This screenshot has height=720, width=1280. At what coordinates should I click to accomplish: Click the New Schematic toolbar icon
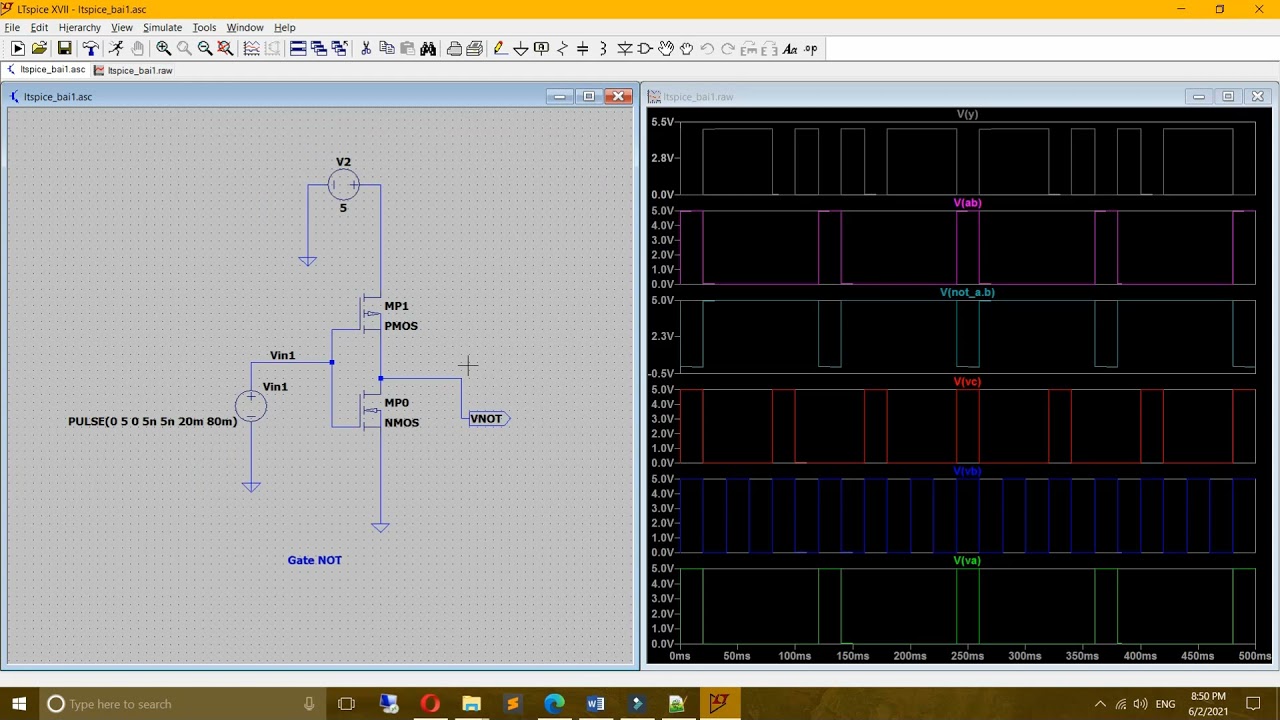pyautogui.click(x=18, y=49)
